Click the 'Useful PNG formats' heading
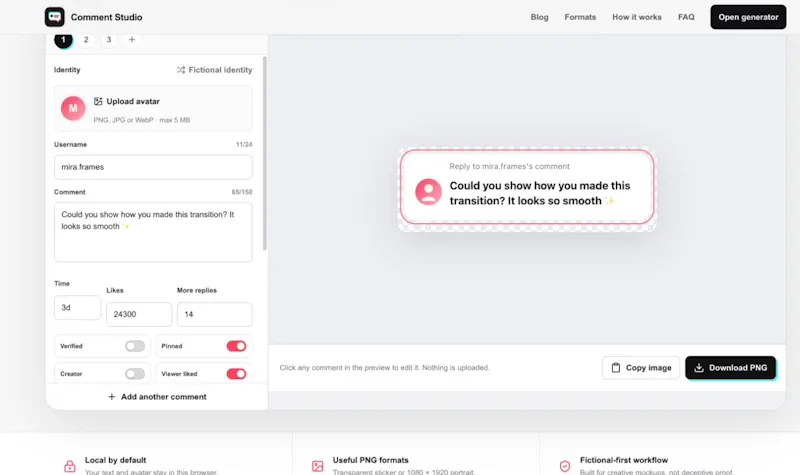Viewport: 800px width, 475px height. (x=370, y=460)
